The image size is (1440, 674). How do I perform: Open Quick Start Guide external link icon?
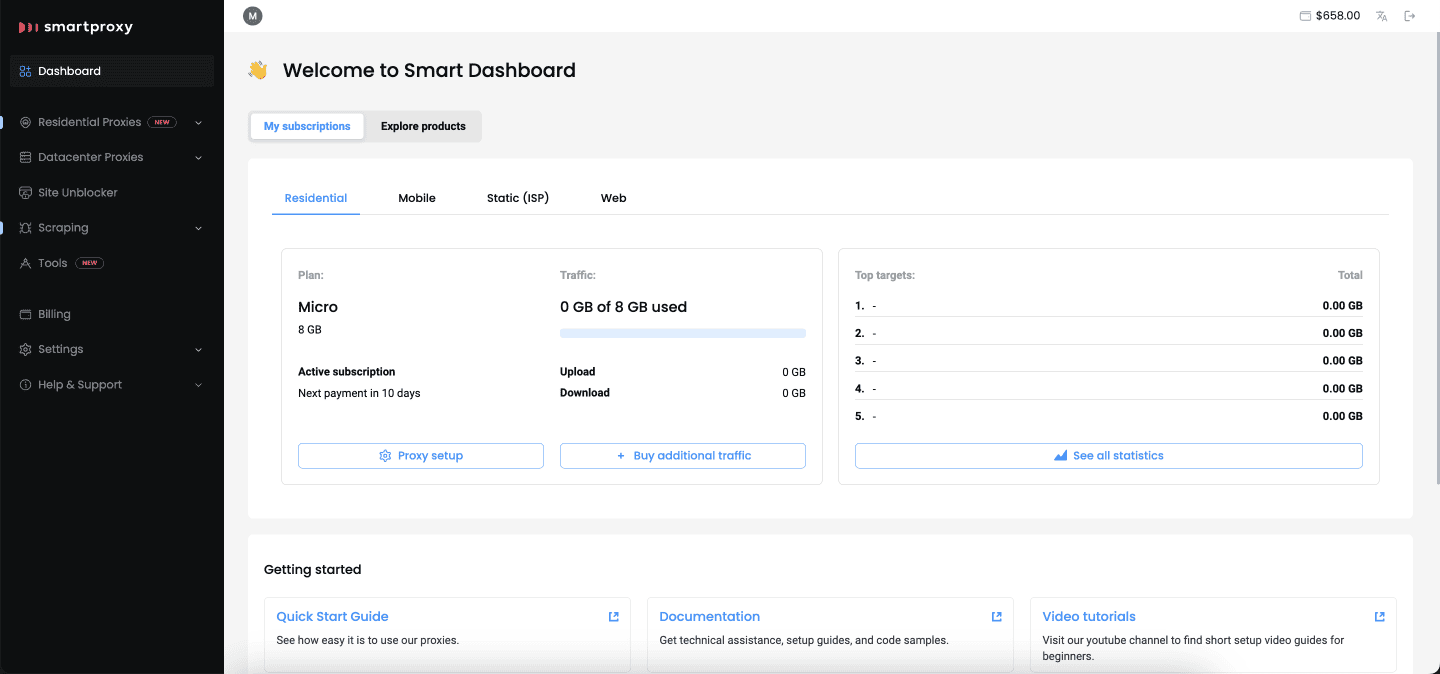613,617
